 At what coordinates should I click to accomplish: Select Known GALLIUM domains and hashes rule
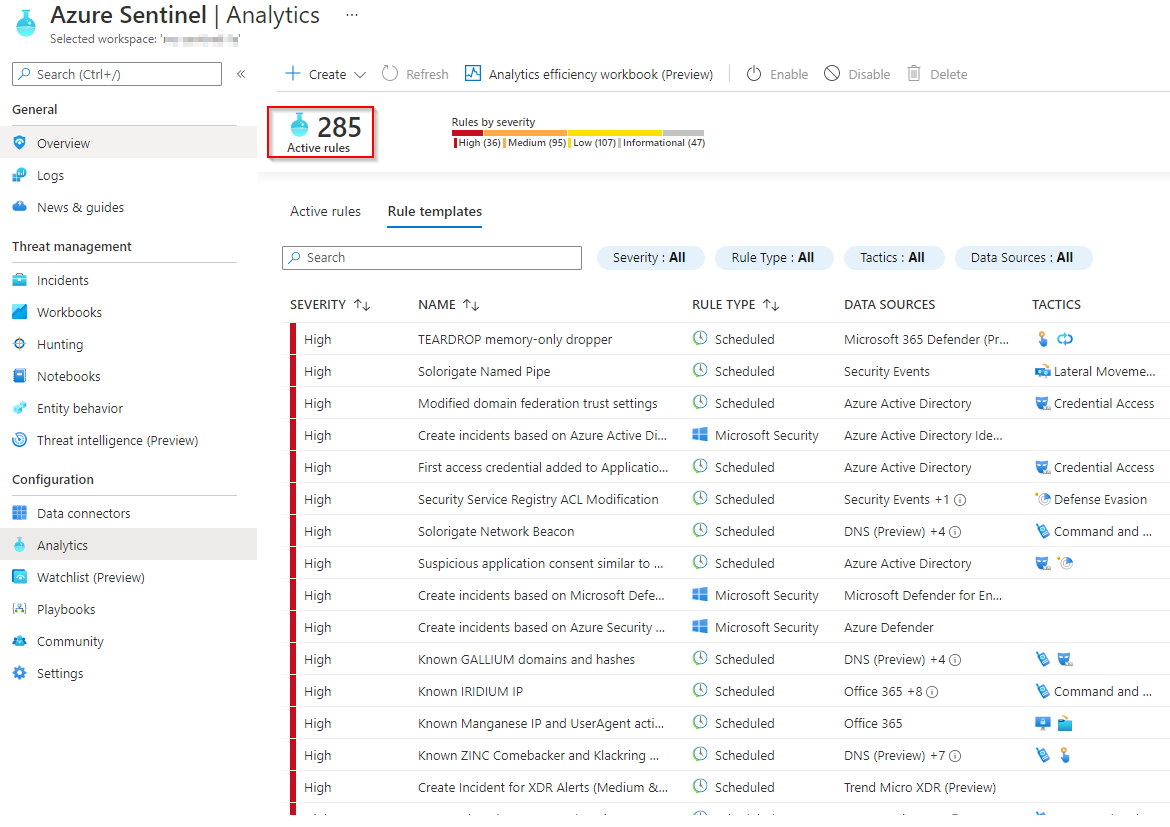pos(526,659)
